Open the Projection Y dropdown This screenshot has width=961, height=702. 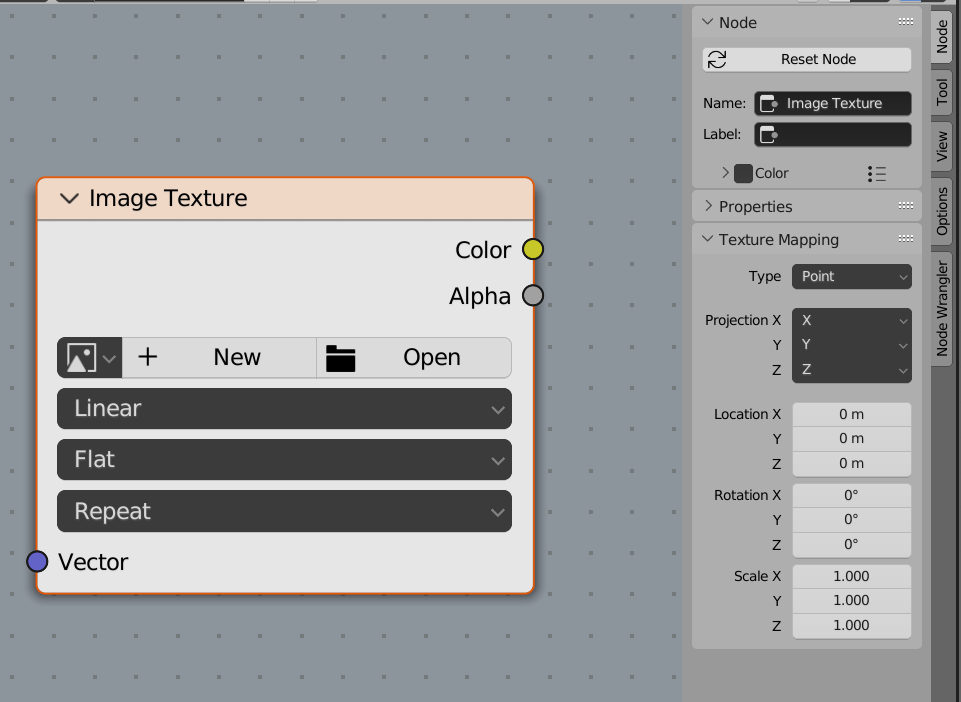click(x=851, y=345)
